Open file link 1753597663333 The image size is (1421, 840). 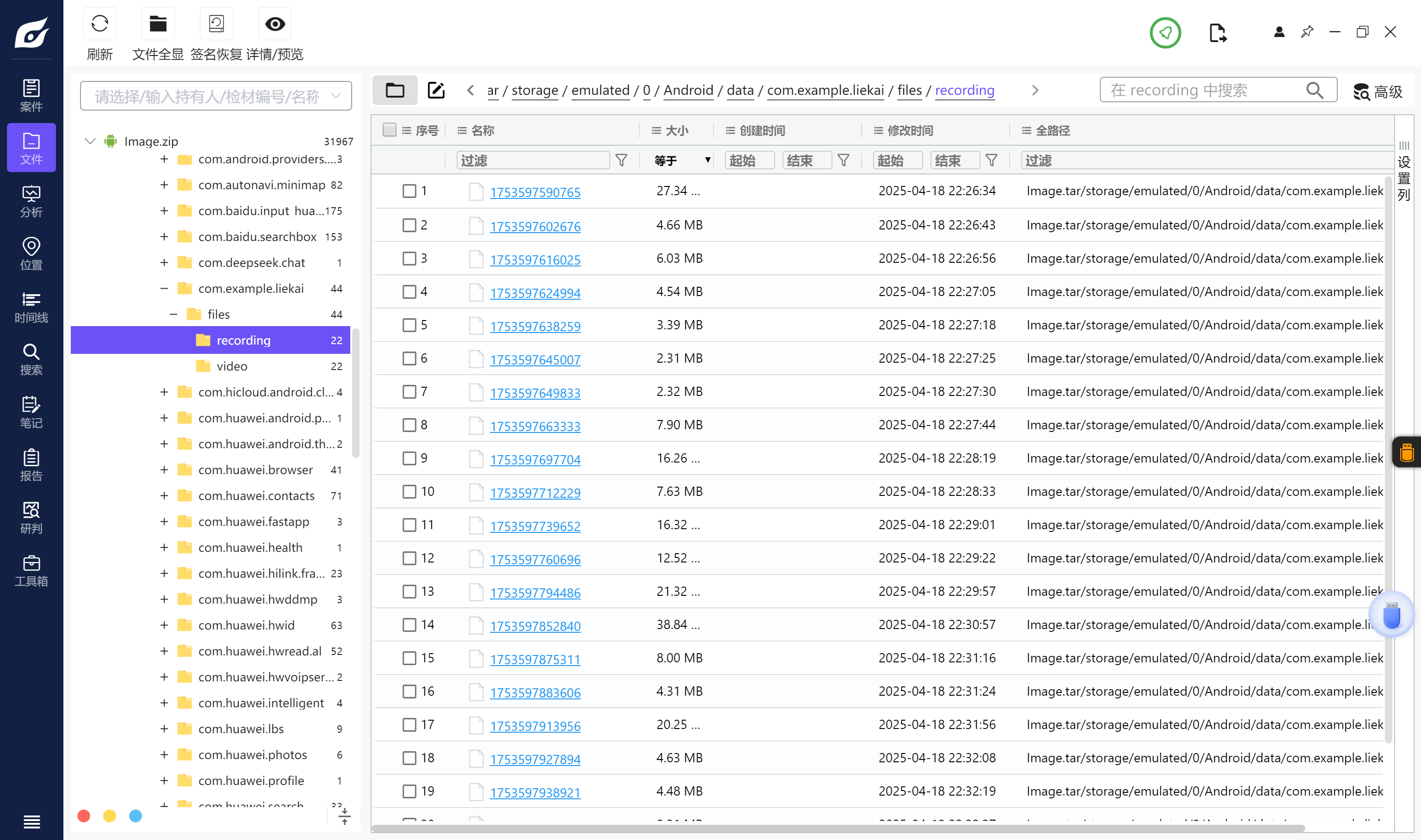pyautogui.click(x=535, y=426)
